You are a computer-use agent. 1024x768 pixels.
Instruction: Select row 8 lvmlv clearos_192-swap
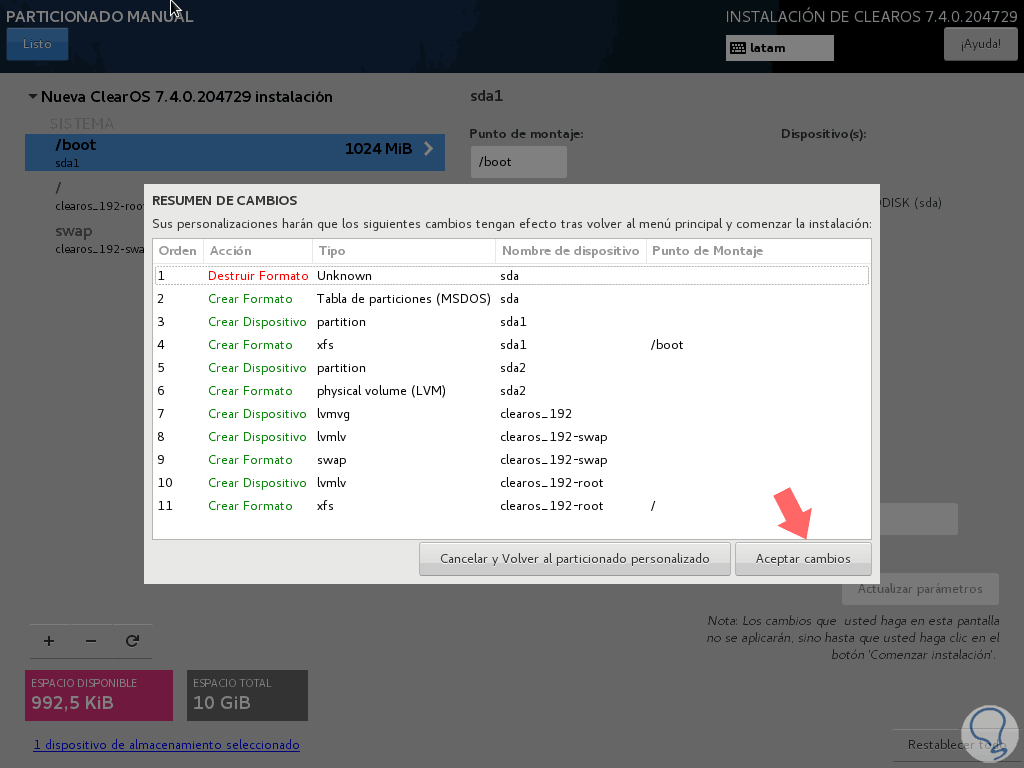click(511, 437)
